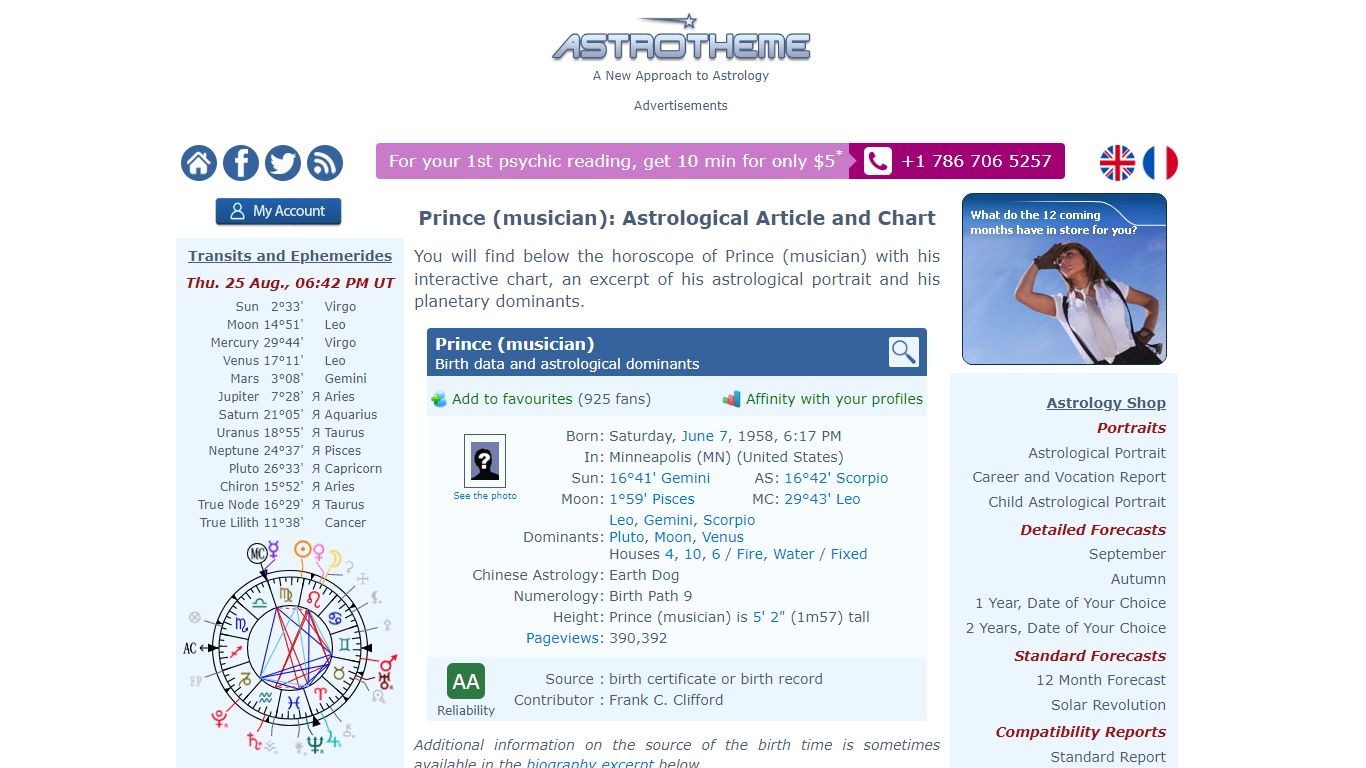The image size is (1366, 768).
Task: Click the Pluto dominant link
Action: [627, 537]
